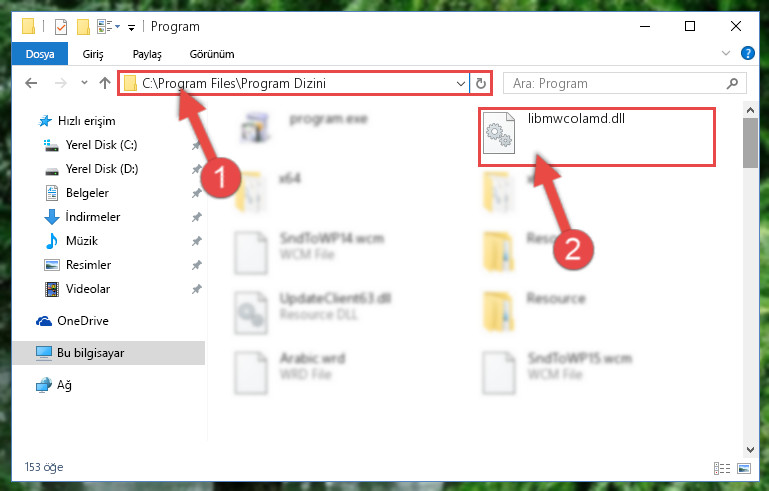Screen dimensions: 769x491
Task: Click the New folder quick access icon
Action: click(83, 26)
